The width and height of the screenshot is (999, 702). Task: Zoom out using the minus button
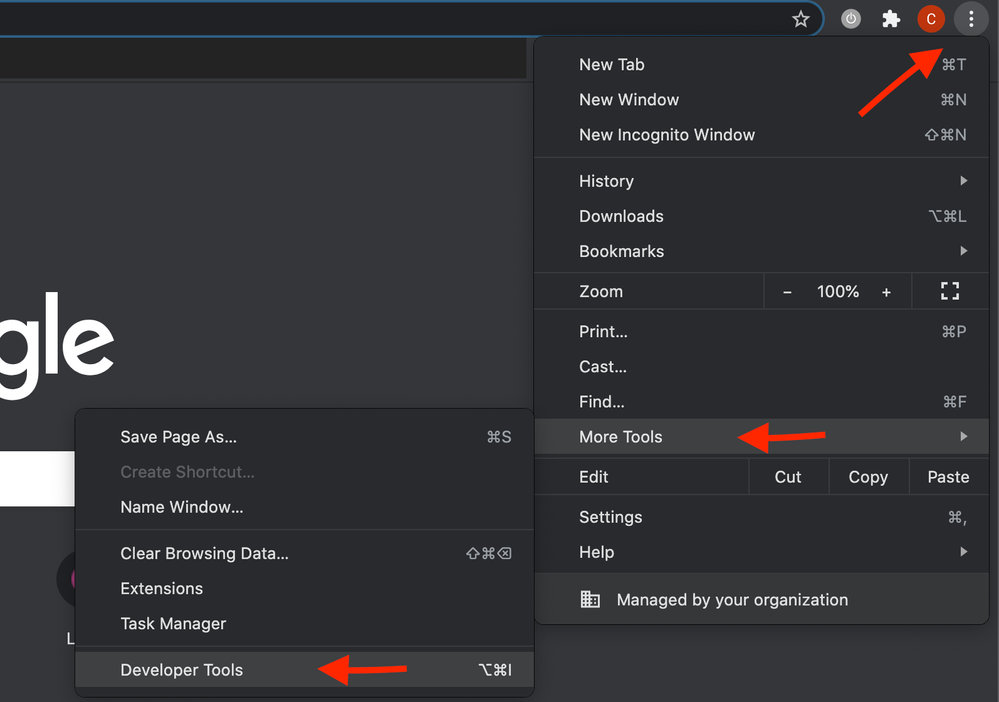(x=787, y=291)
